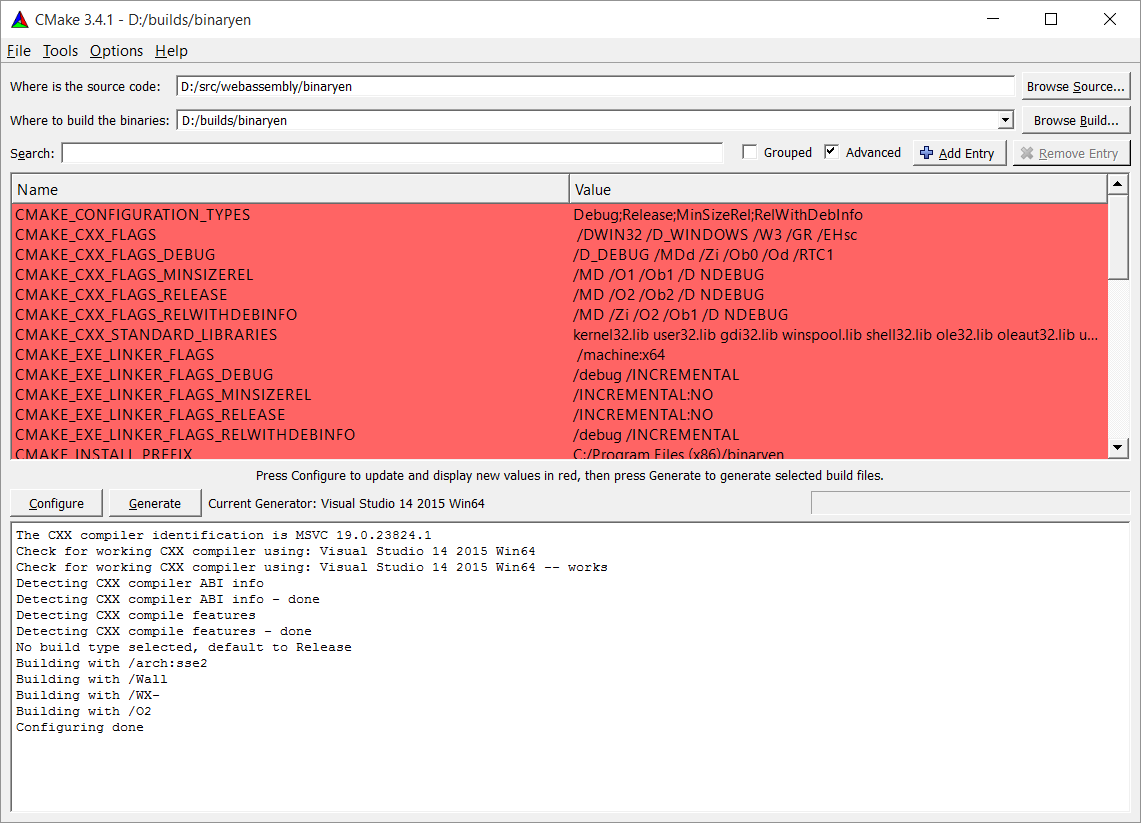The width and height of the screenshot is (1141, 823).
Task: Click the grayed-out Remove Entry button
Action: [1071, 153]
